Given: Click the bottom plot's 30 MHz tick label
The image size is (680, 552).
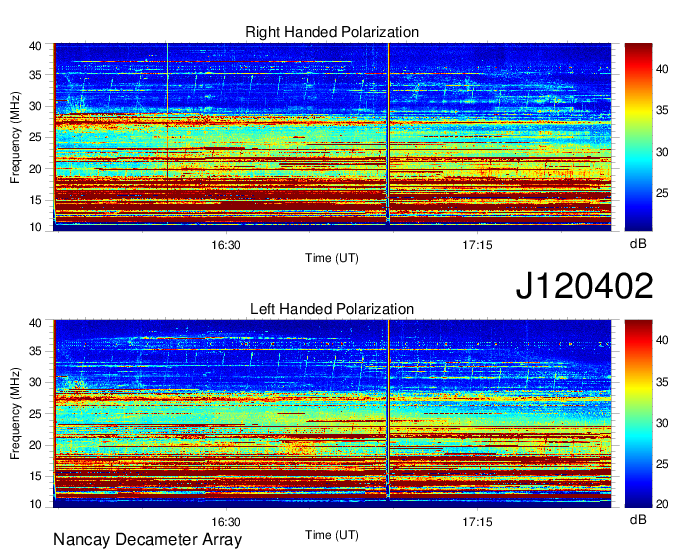Looking at the screenshot, I should [x=35, y=382].
